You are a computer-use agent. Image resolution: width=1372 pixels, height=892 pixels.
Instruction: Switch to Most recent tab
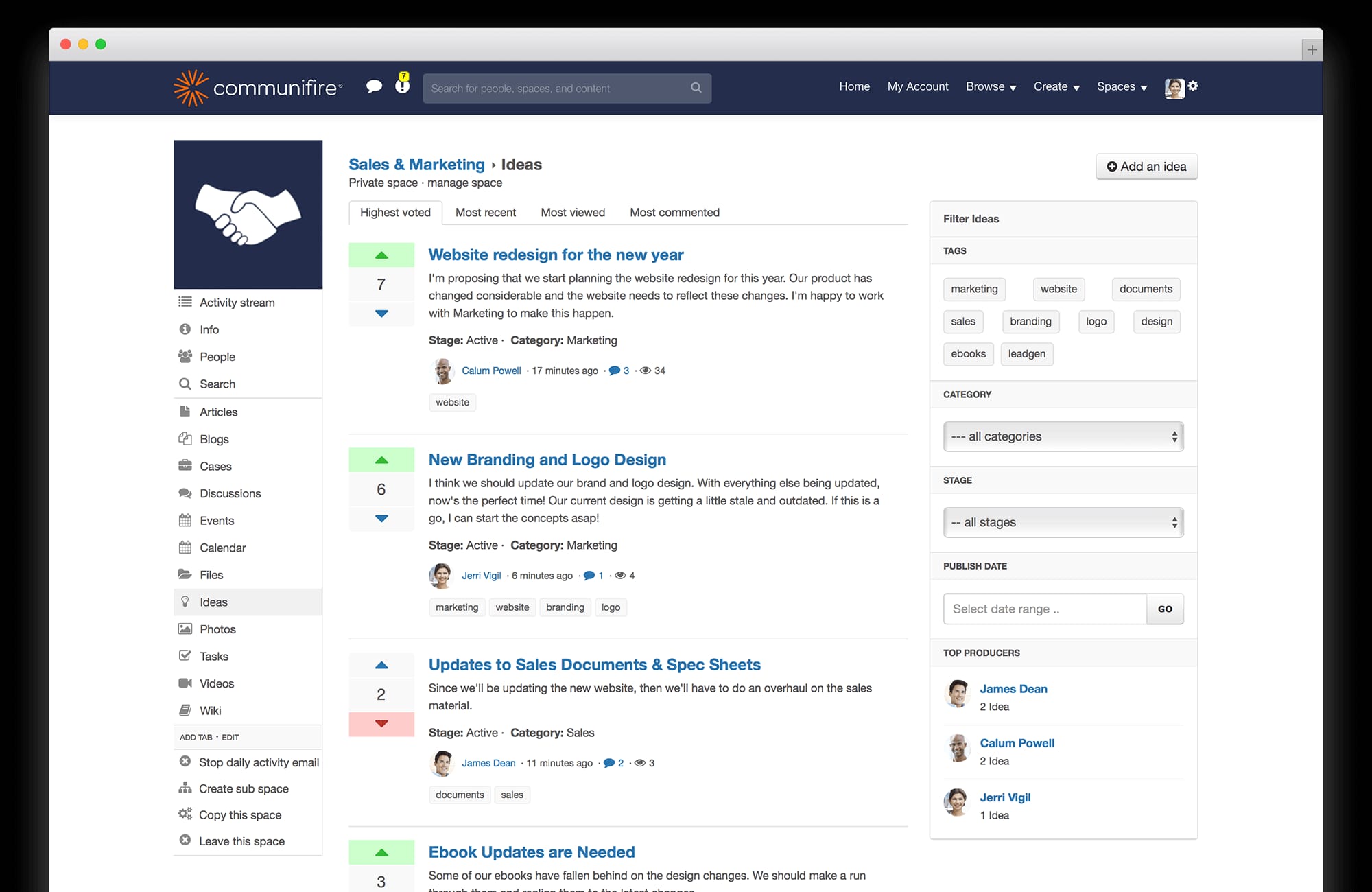(486, 213)
